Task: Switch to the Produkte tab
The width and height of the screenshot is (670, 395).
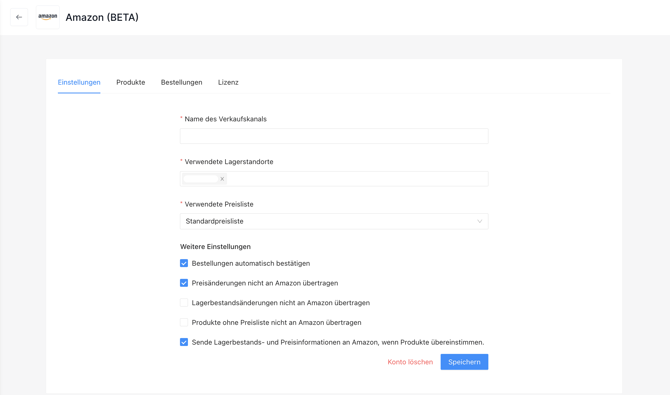Action: (x=131, y=82)
